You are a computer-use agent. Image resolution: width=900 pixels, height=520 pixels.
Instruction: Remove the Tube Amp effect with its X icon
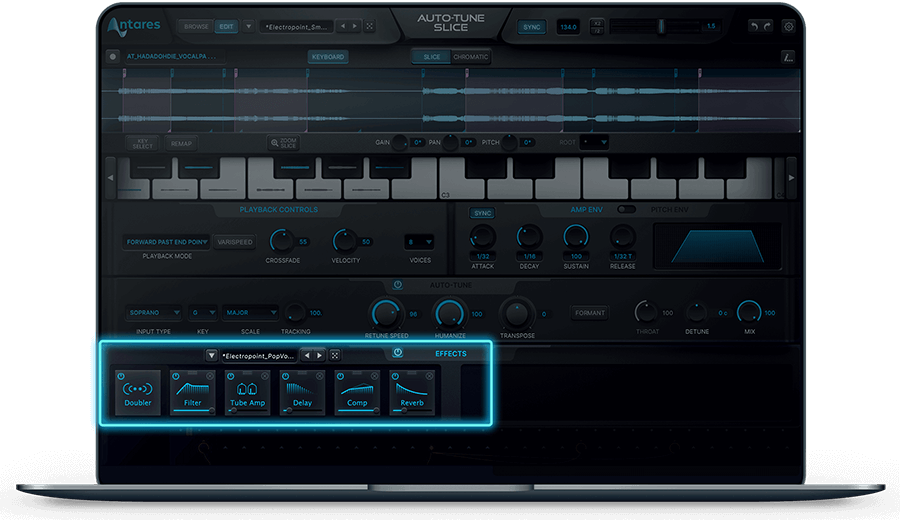tap(265, 376)
